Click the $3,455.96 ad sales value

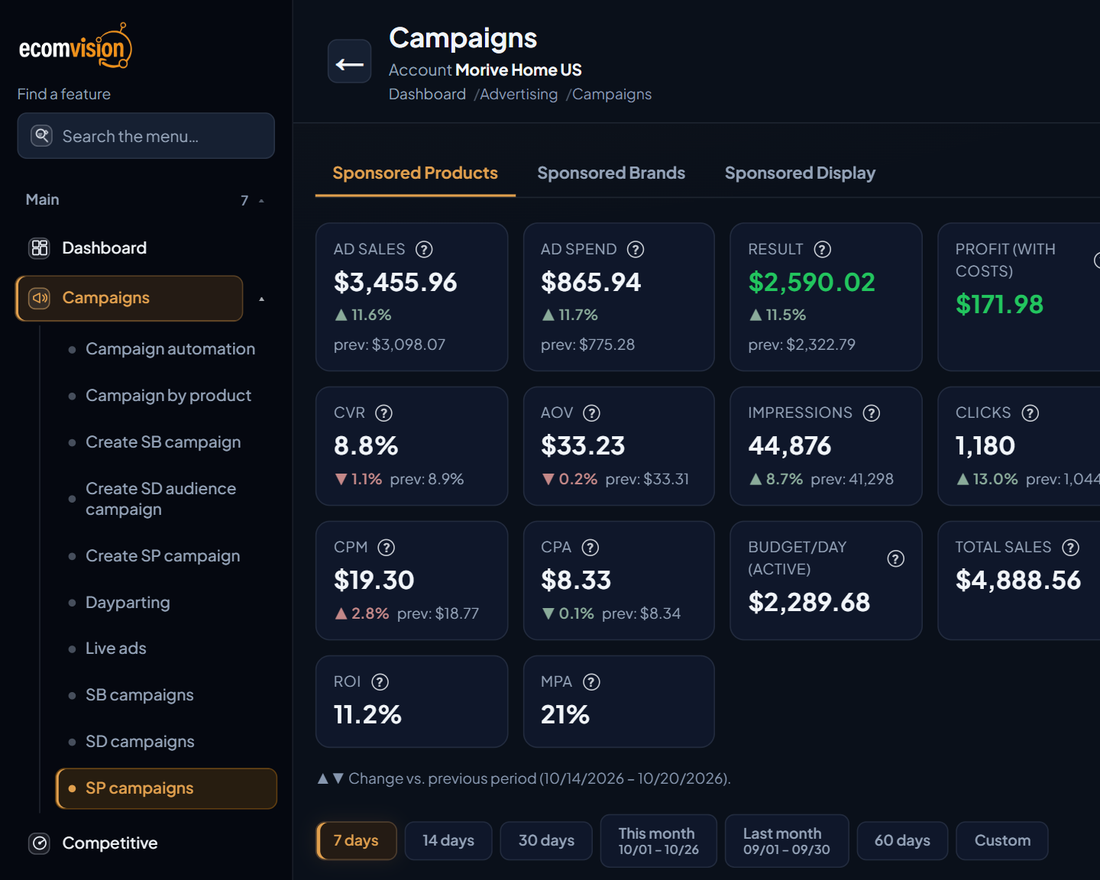[x=395, y=282]
